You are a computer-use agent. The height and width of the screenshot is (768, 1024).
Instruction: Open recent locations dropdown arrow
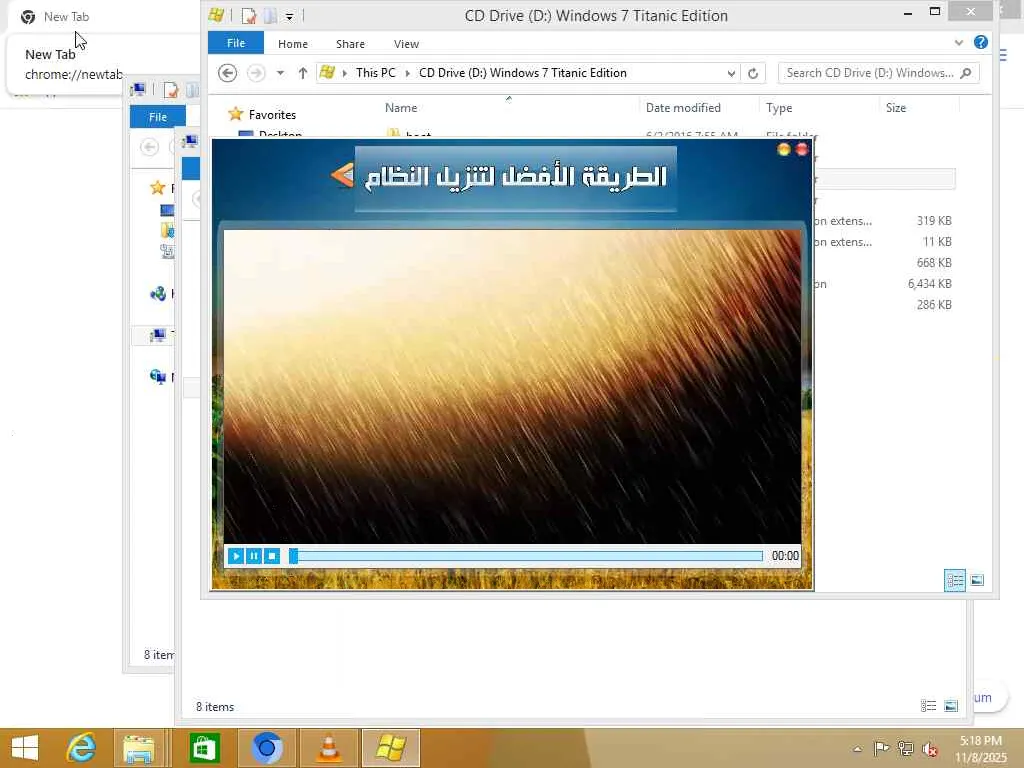[x=280, y=72]
